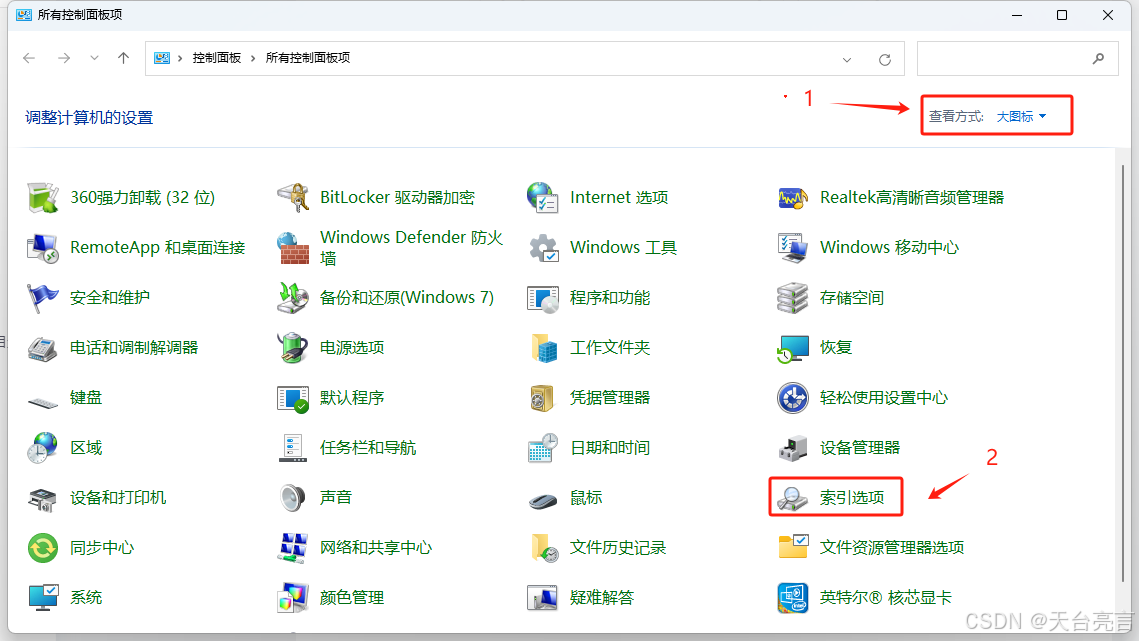Open 同步中心 green sync icon
Screen dimensions: 1139x641
click(x=43, y=548)
